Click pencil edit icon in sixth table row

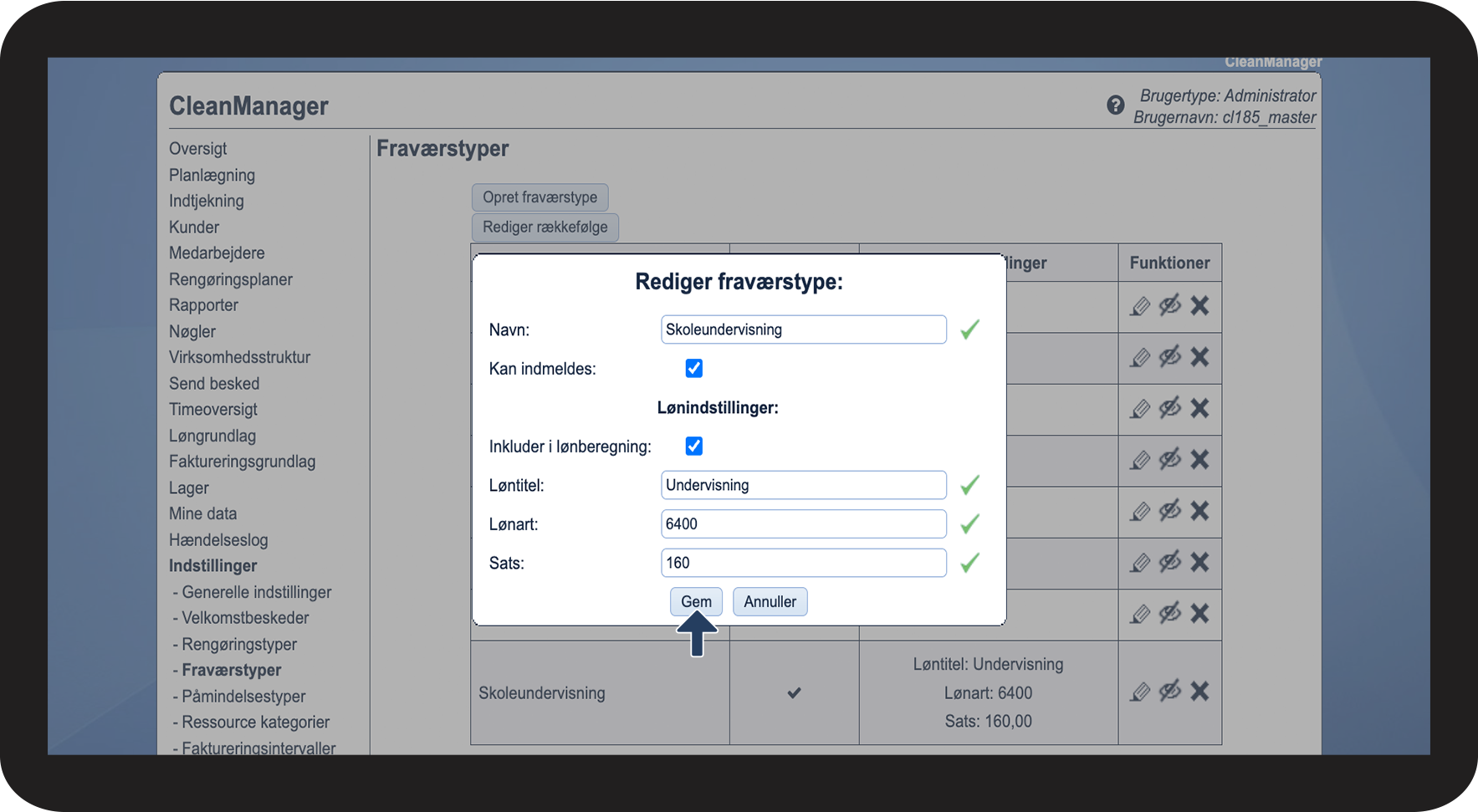(x=1140, y=564)
